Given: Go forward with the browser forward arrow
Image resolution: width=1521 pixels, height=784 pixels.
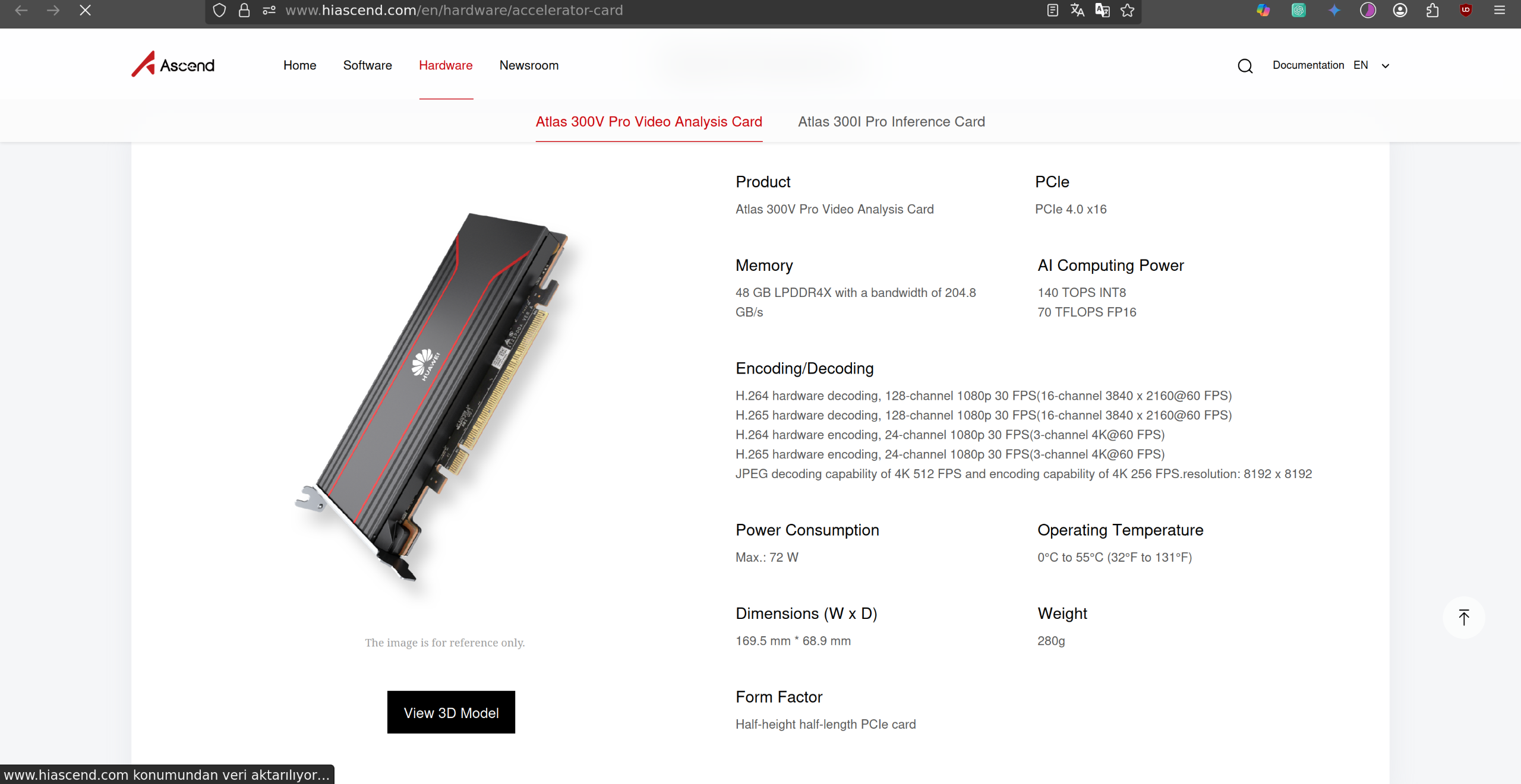Looking at the screenshot, I should pyautogui.click(x=53, y=10).
